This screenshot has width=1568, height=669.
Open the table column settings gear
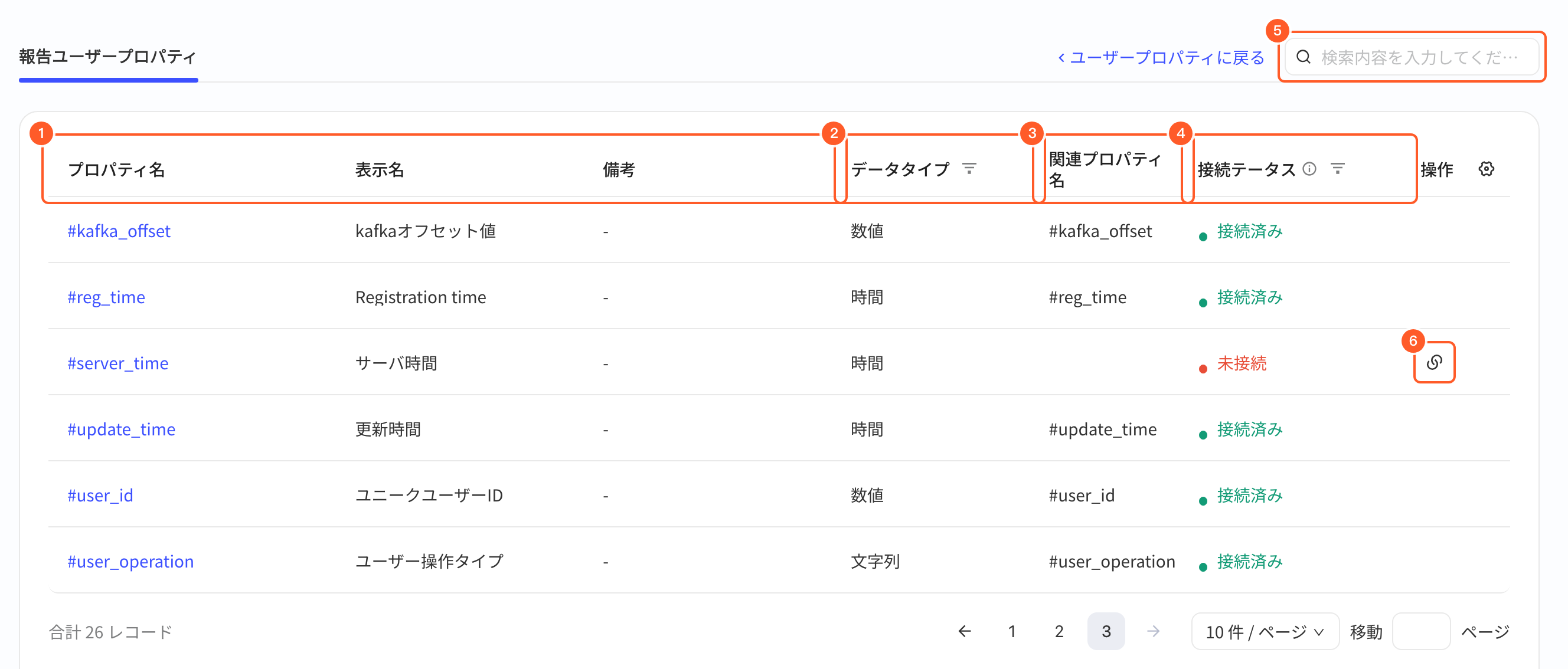[1487, 169]
